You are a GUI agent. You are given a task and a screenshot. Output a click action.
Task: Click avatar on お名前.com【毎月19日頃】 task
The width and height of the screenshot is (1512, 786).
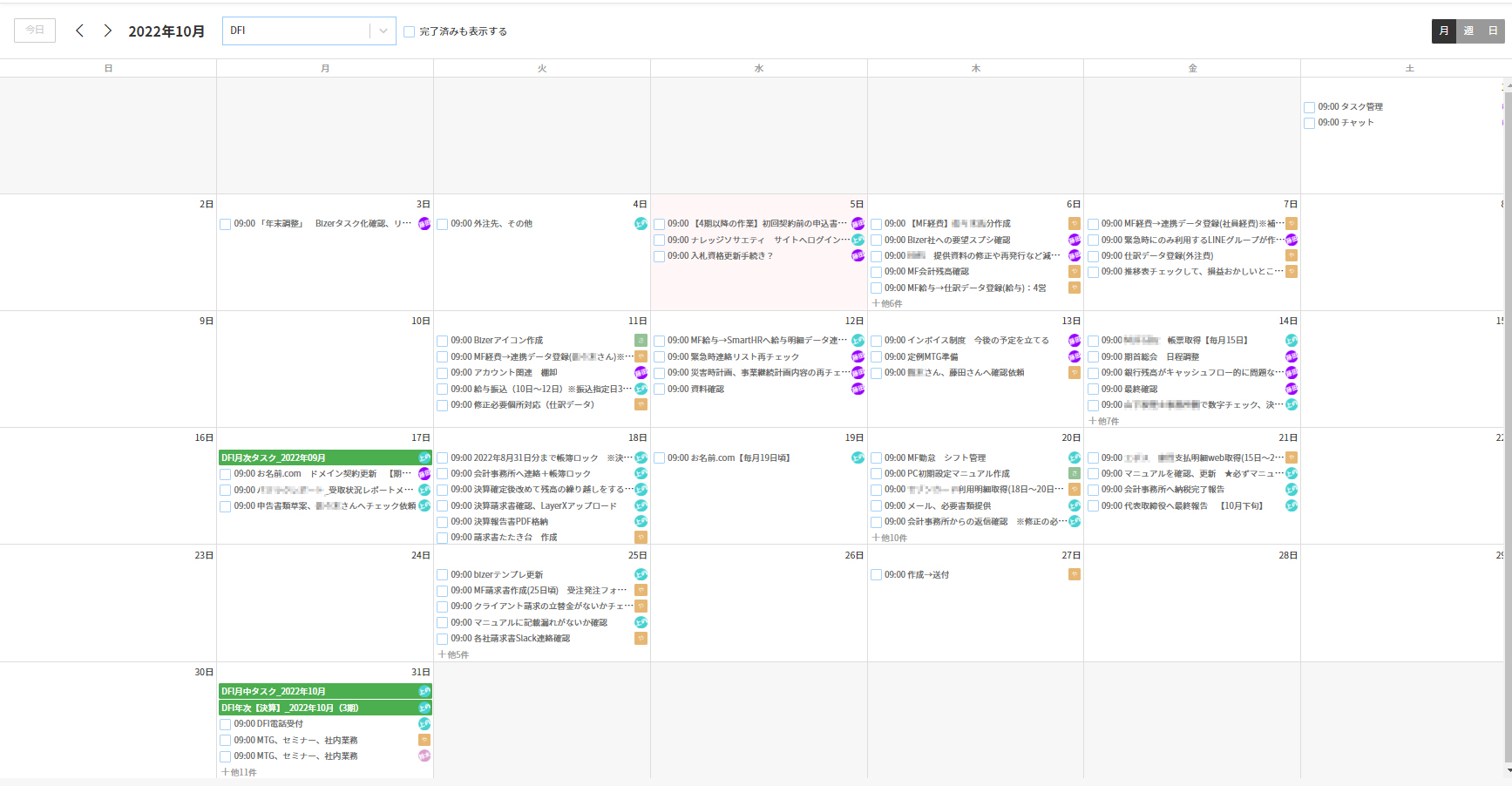pos(858,457)
